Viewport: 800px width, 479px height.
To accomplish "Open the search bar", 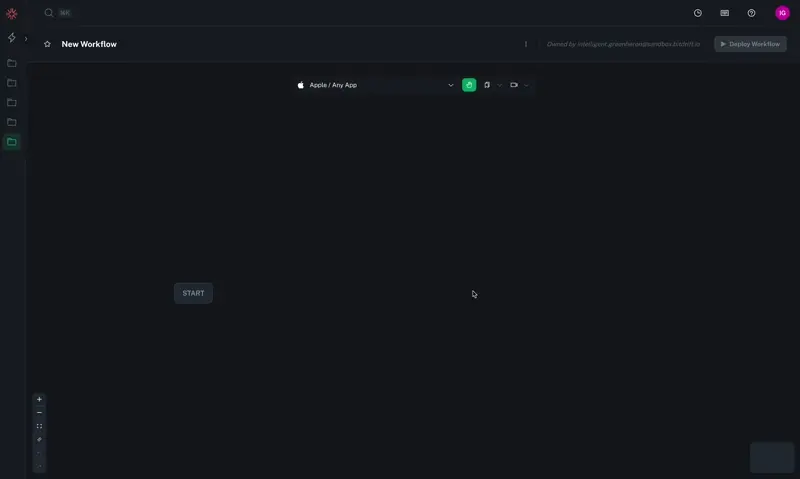I will (49, 13).
